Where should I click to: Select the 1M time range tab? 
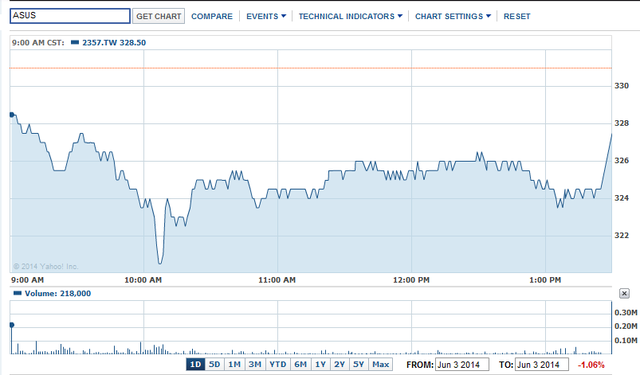tap(234, 364)
